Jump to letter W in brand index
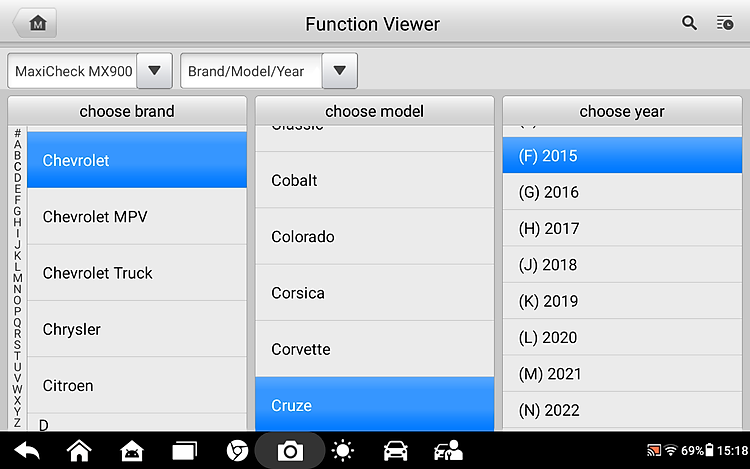 pyautogui.click(x=17, y=389)
